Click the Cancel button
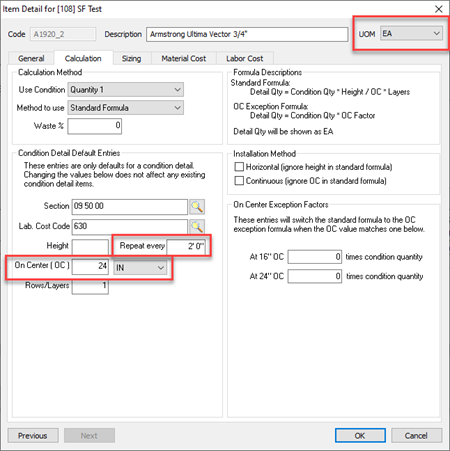Screen dimensions: 450x451 click(416, 435)
